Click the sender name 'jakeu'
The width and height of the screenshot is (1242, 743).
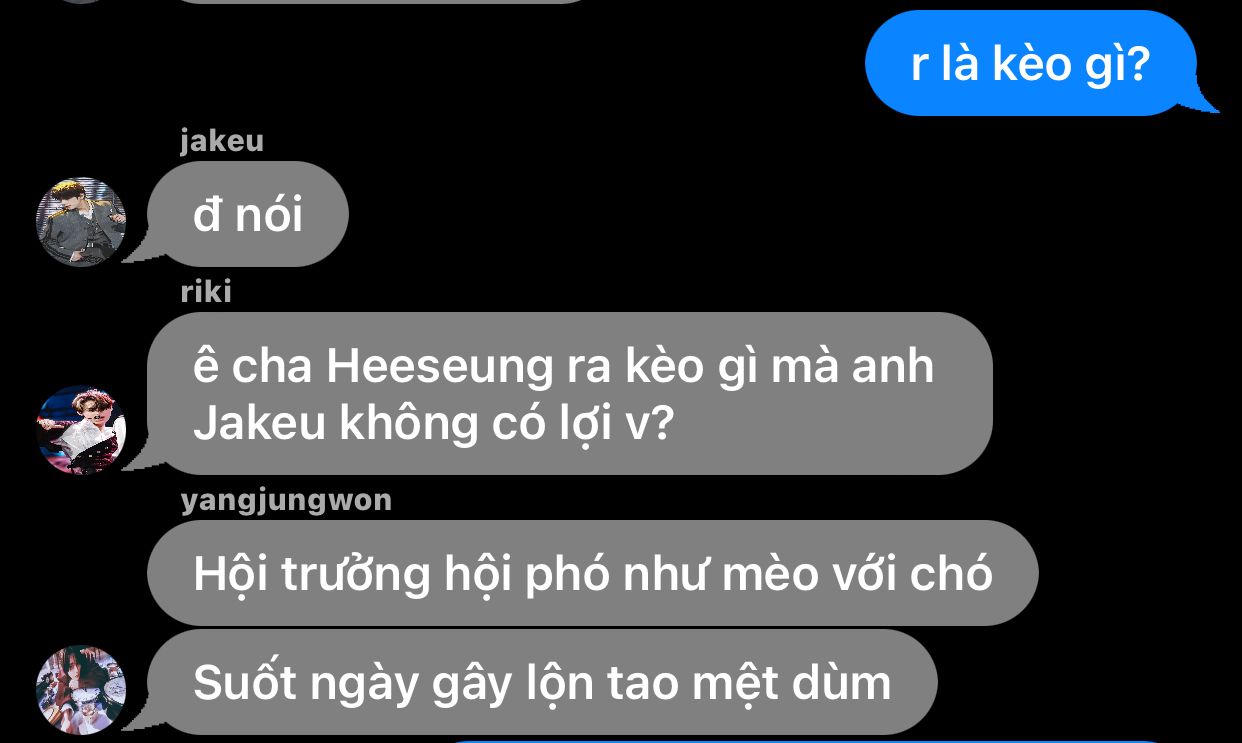click(x=222, y=141)
